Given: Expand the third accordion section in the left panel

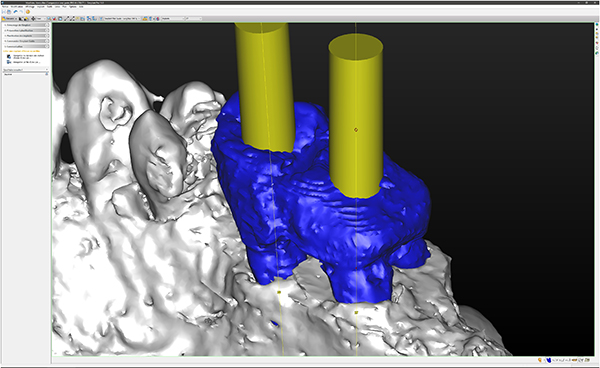Looking at the screenshot, I should 26,36.
